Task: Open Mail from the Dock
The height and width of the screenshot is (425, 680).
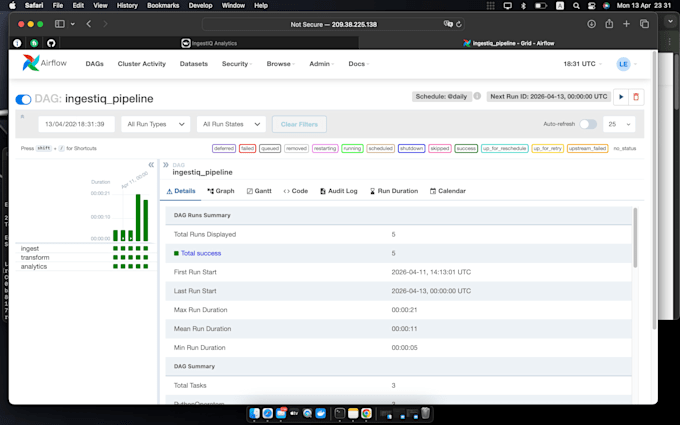Action: pos(281,413)
